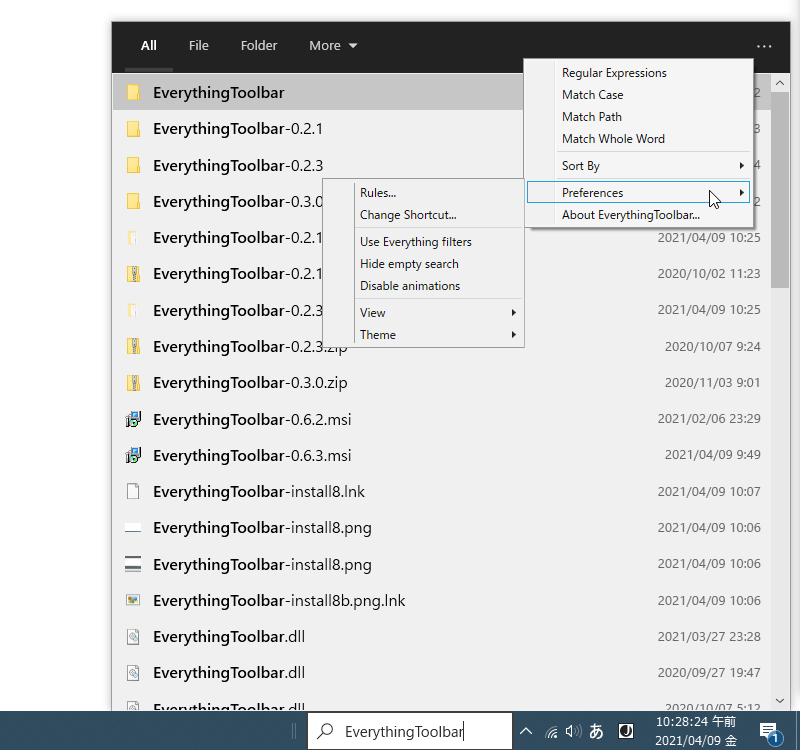Viewport: 800px width, 750px height.
Task: Click the network tray icon
Action: pyautogui.click(x=552, y=732)
